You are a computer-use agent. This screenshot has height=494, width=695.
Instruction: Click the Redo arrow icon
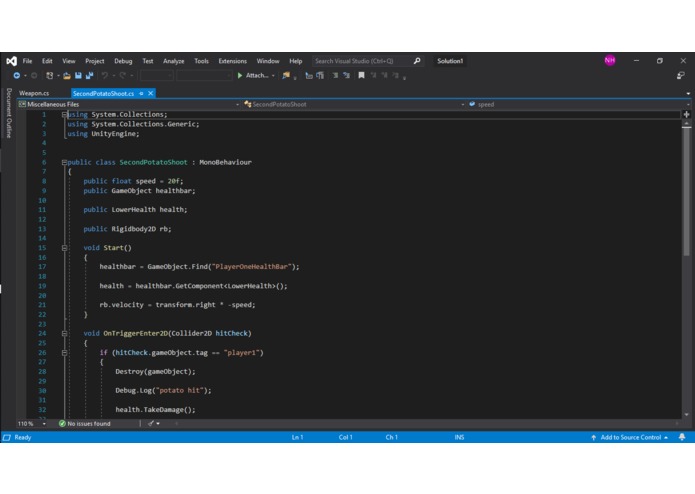tap(123, 76)
